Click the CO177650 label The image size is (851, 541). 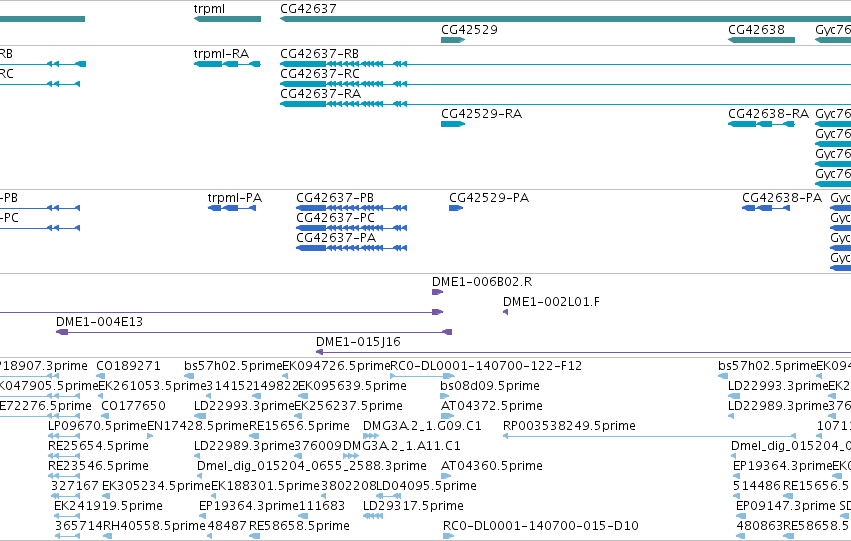tap(134, 406)
